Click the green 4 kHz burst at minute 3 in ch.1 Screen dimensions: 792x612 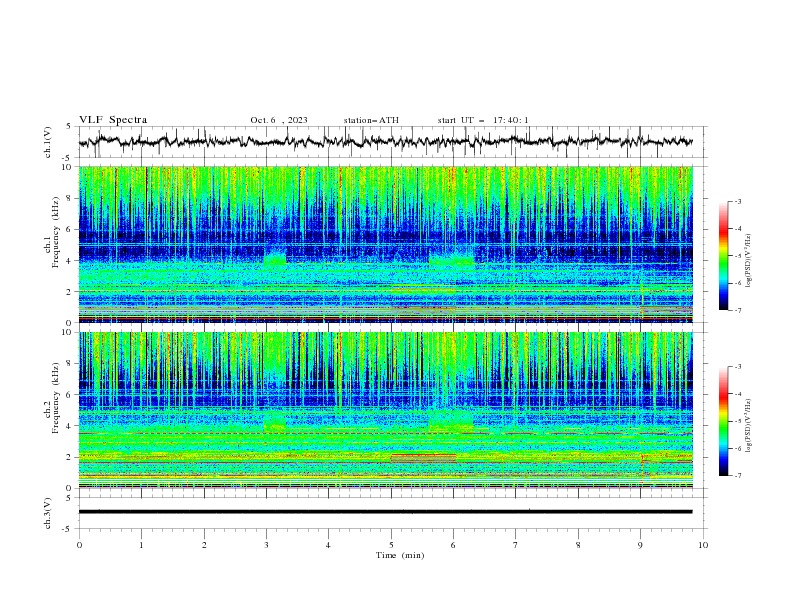275,261
